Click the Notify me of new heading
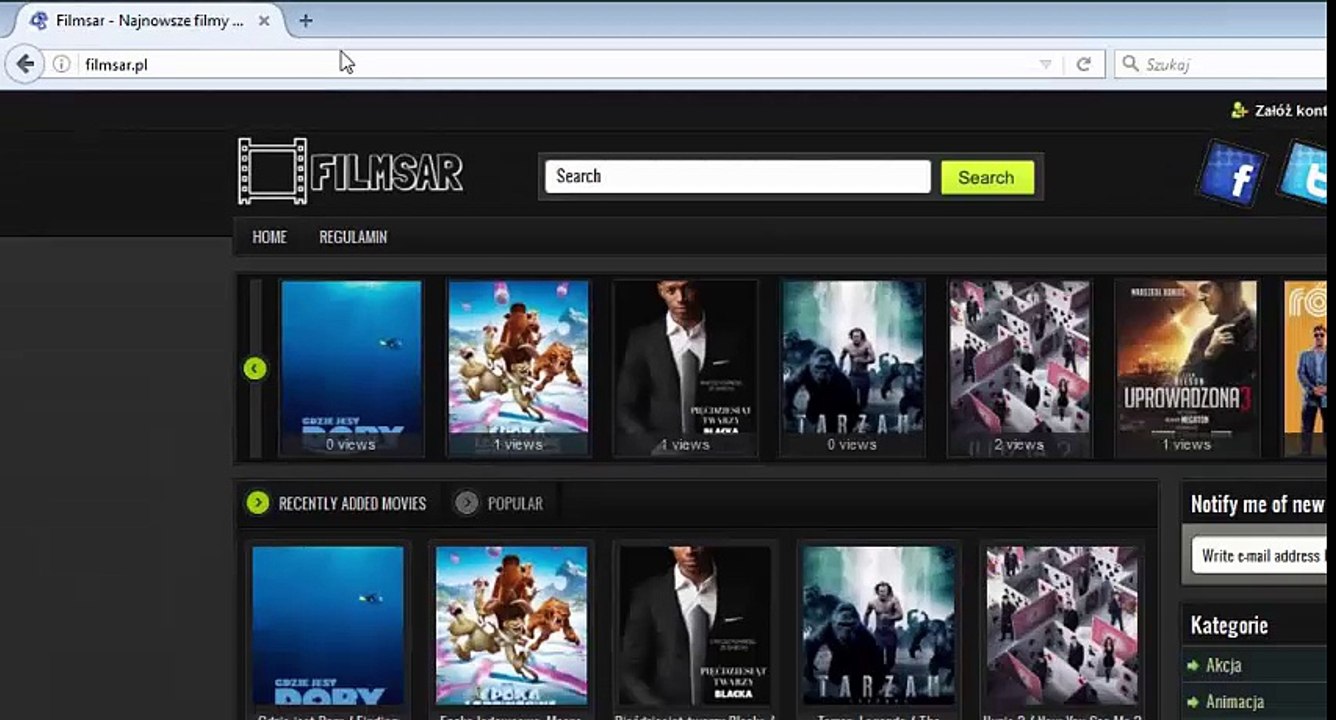This screenshot has height=720, width=1336. (1258, 504)
